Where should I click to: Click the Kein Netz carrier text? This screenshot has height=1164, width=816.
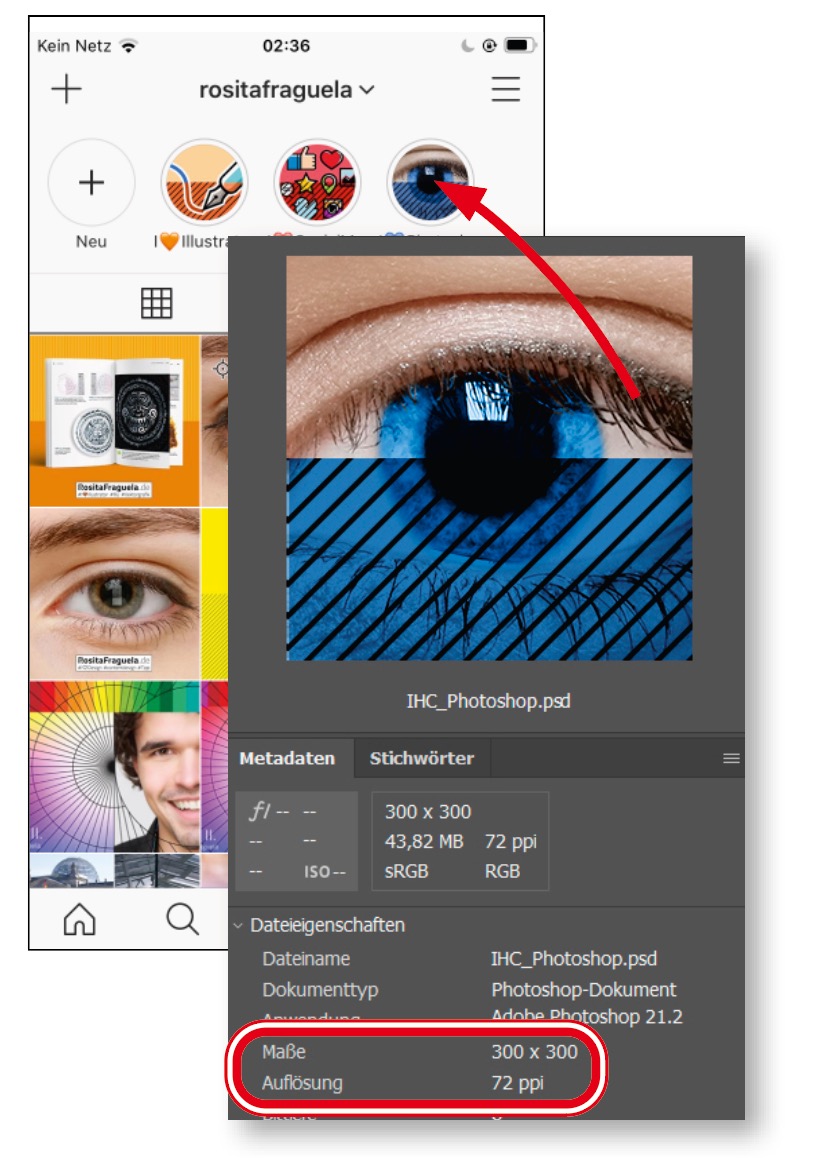click(x=74, y=46)
